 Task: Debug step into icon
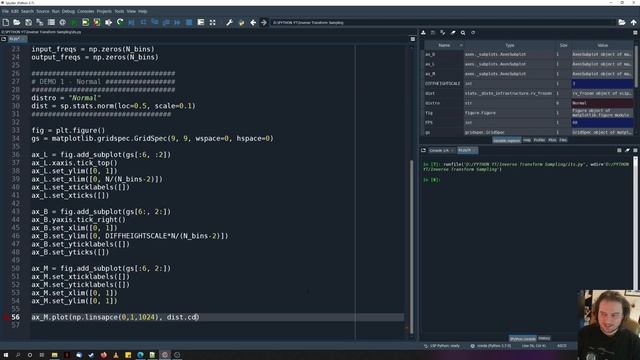point(155,22)
